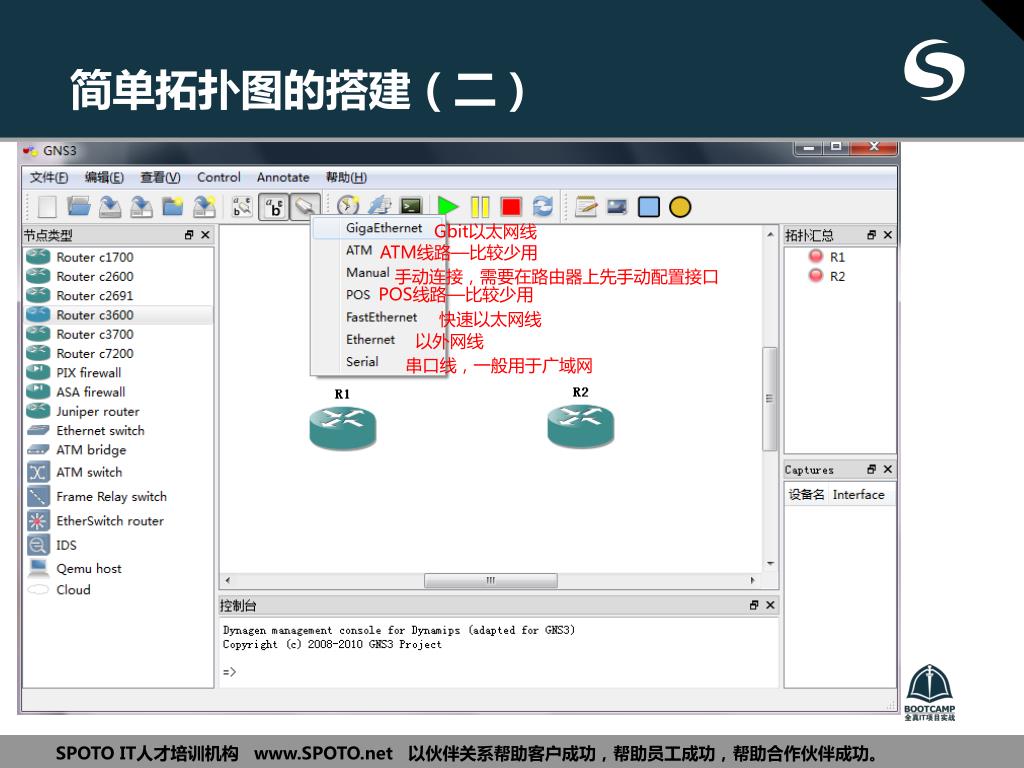Click the Save project icon
The image size is (1024, 768).
coord(110,206)
